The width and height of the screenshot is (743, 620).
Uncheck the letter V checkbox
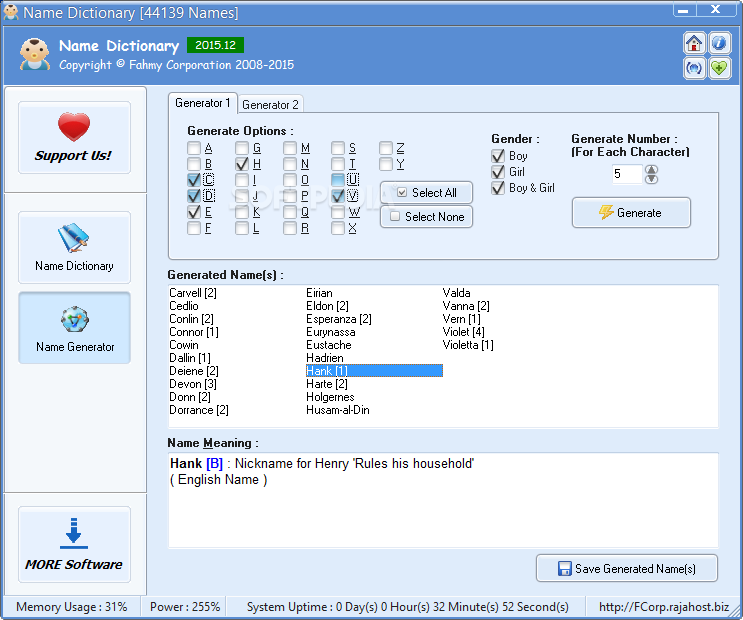338,196
